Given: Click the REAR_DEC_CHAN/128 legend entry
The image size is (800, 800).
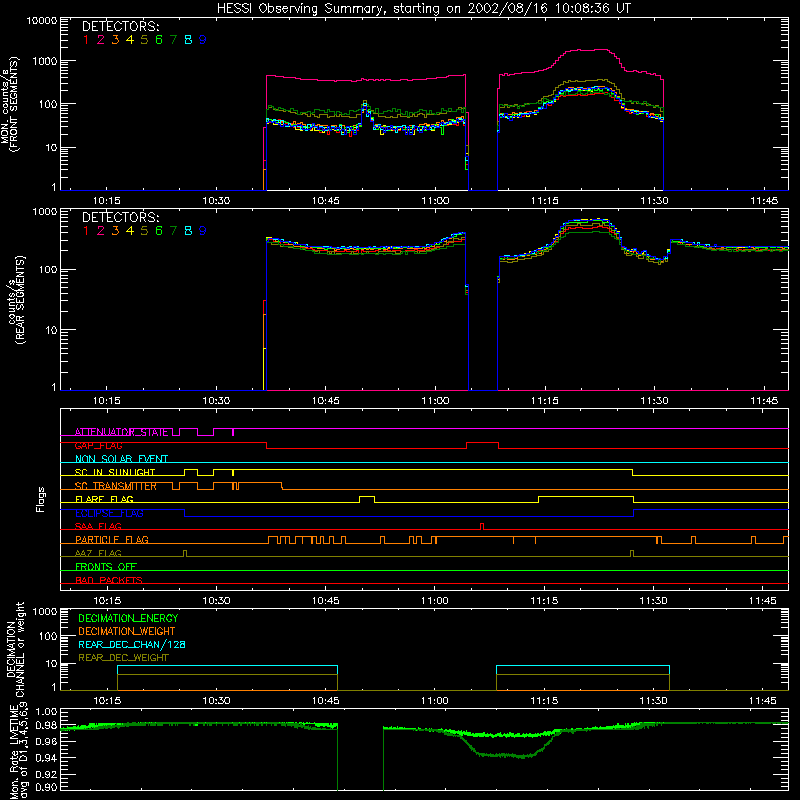Looking at the screenshot, I should click(x=132, y=644).
